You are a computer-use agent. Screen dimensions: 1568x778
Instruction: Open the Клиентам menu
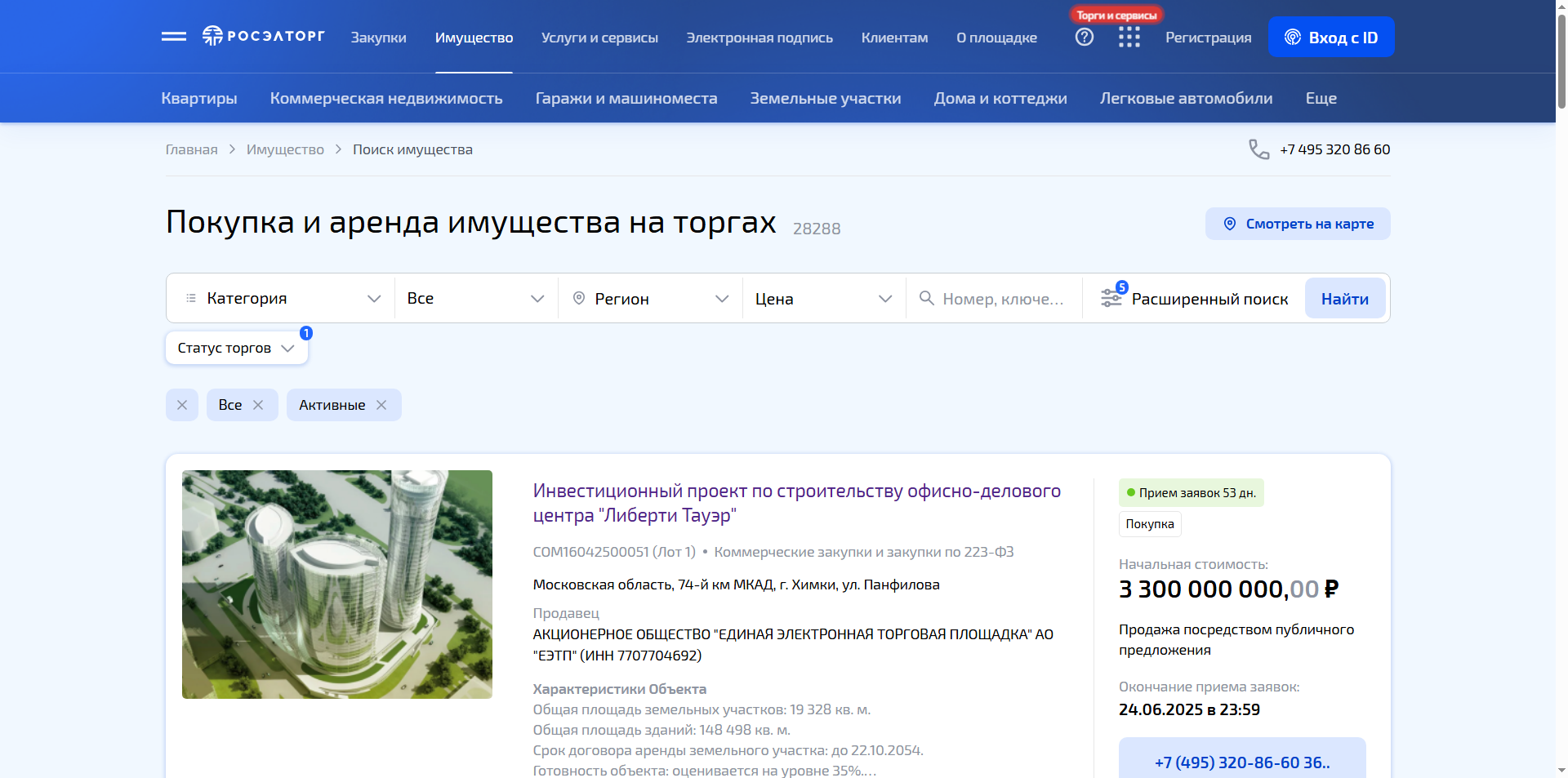894,38
